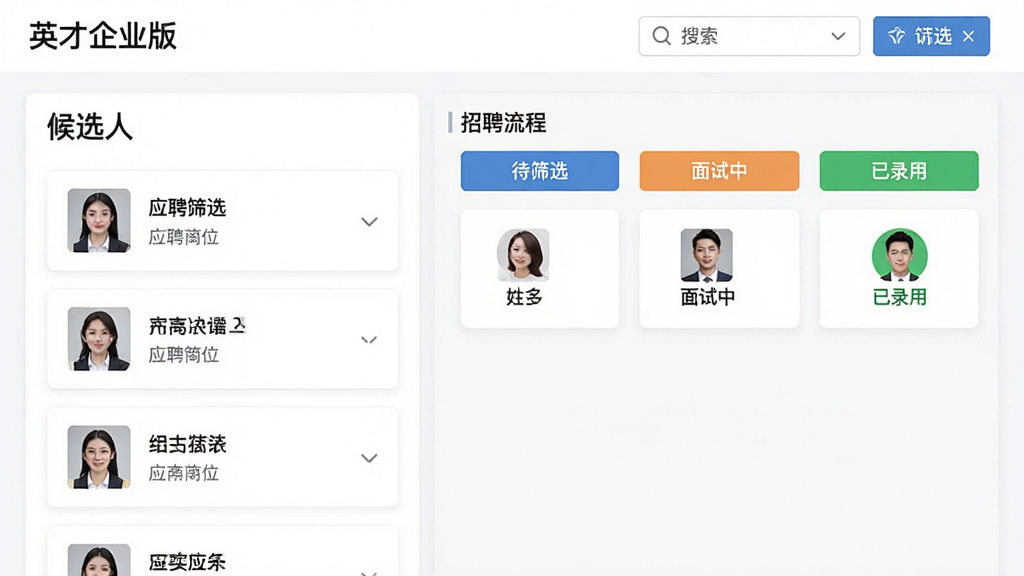Expand the 应聘筛选 candidate card chevron
1024x576 pixels.
(369, 221)
